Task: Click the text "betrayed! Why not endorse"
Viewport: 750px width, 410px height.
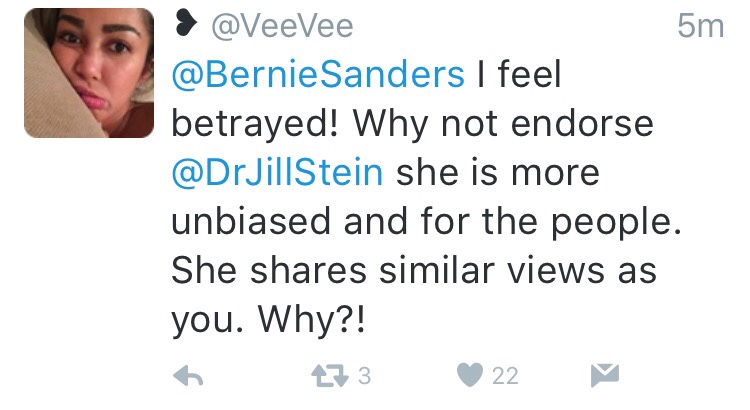Action: 412,122
